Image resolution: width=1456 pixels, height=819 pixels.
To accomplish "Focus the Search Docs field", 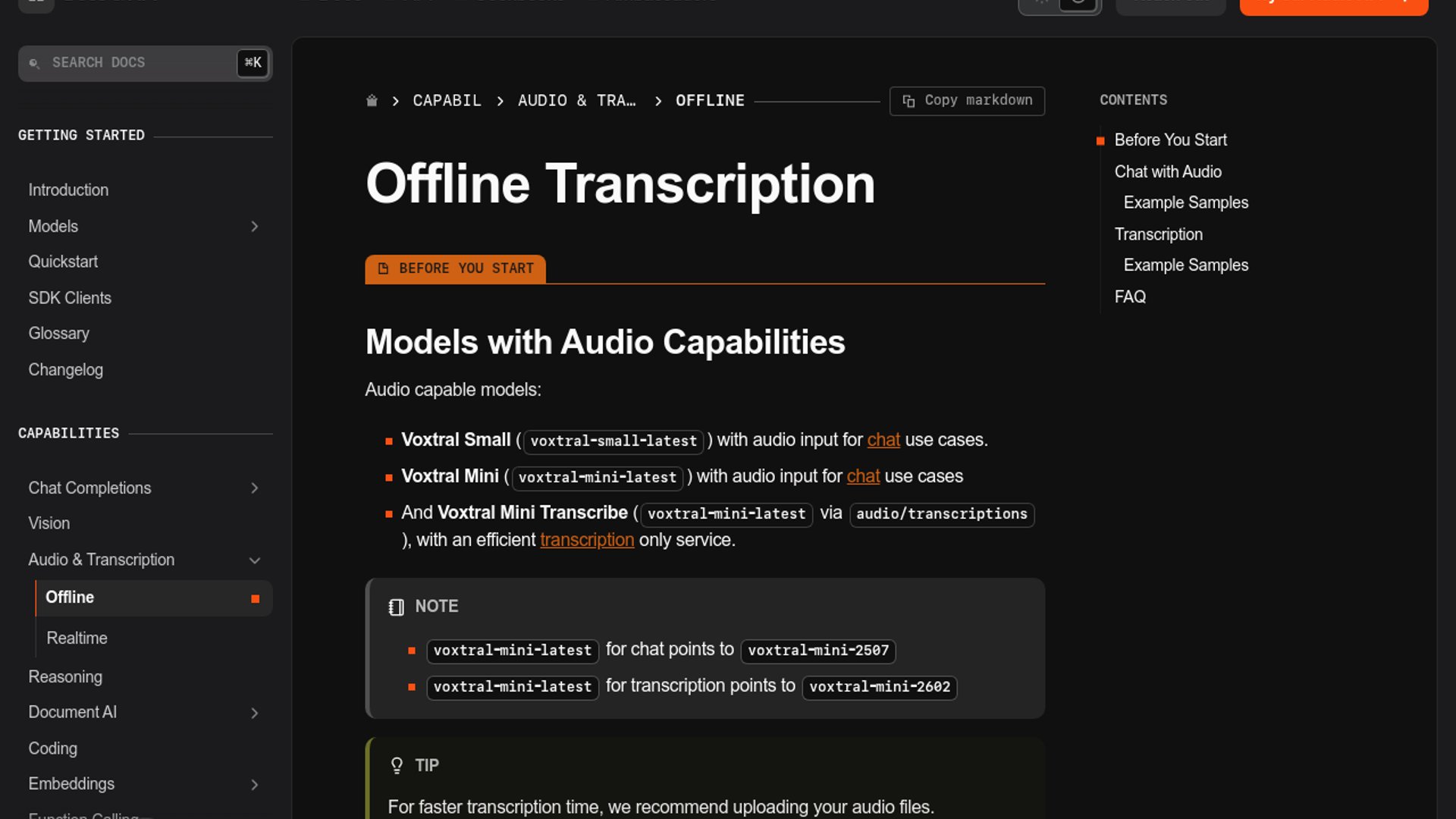I will (x=136, y=63).
